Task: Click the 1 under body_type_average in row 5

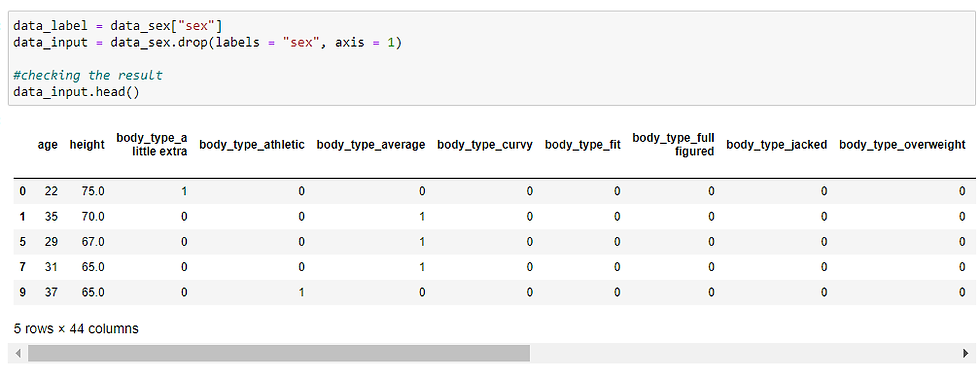Action: tap(422, 242)
